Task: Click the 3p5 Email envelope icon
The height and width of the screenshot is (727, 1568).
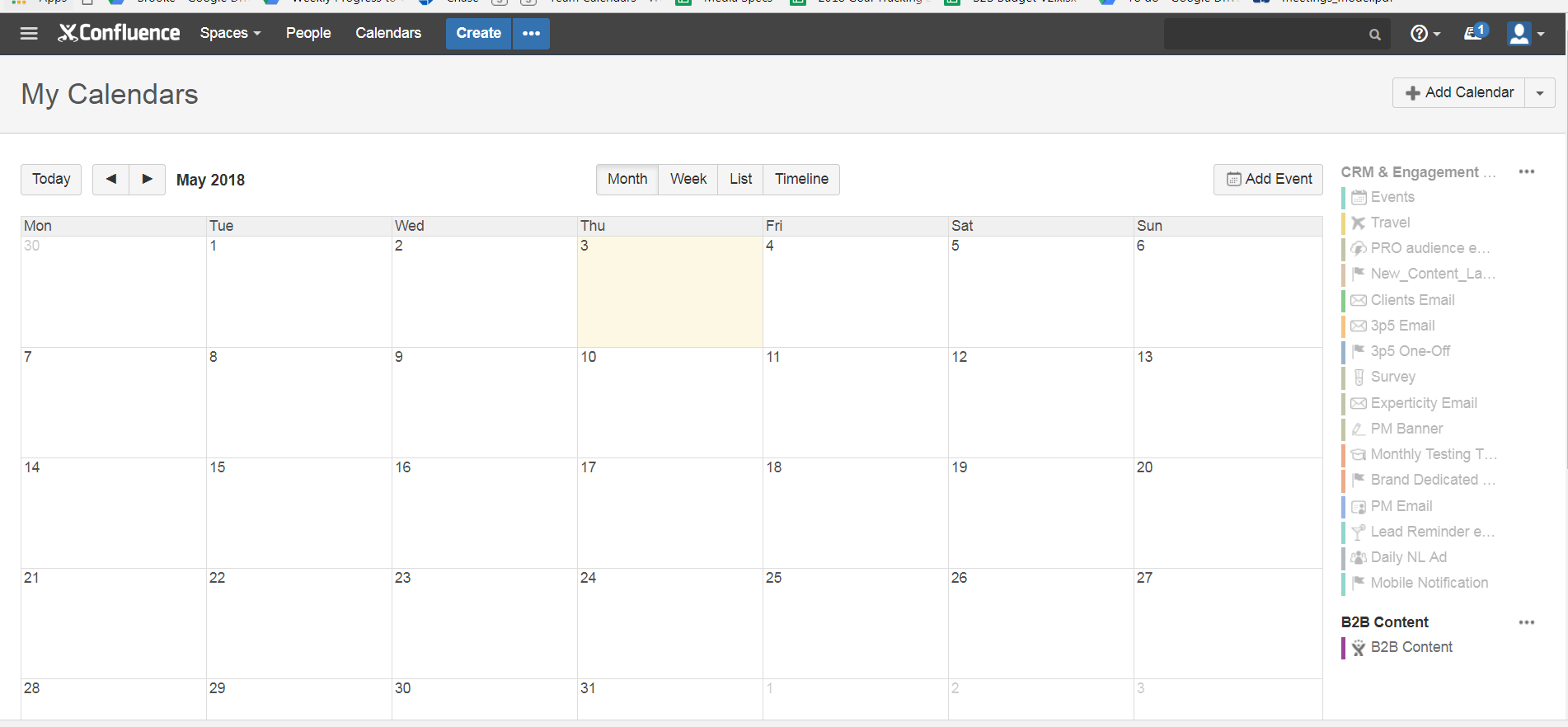Action: click(1359, 326)
